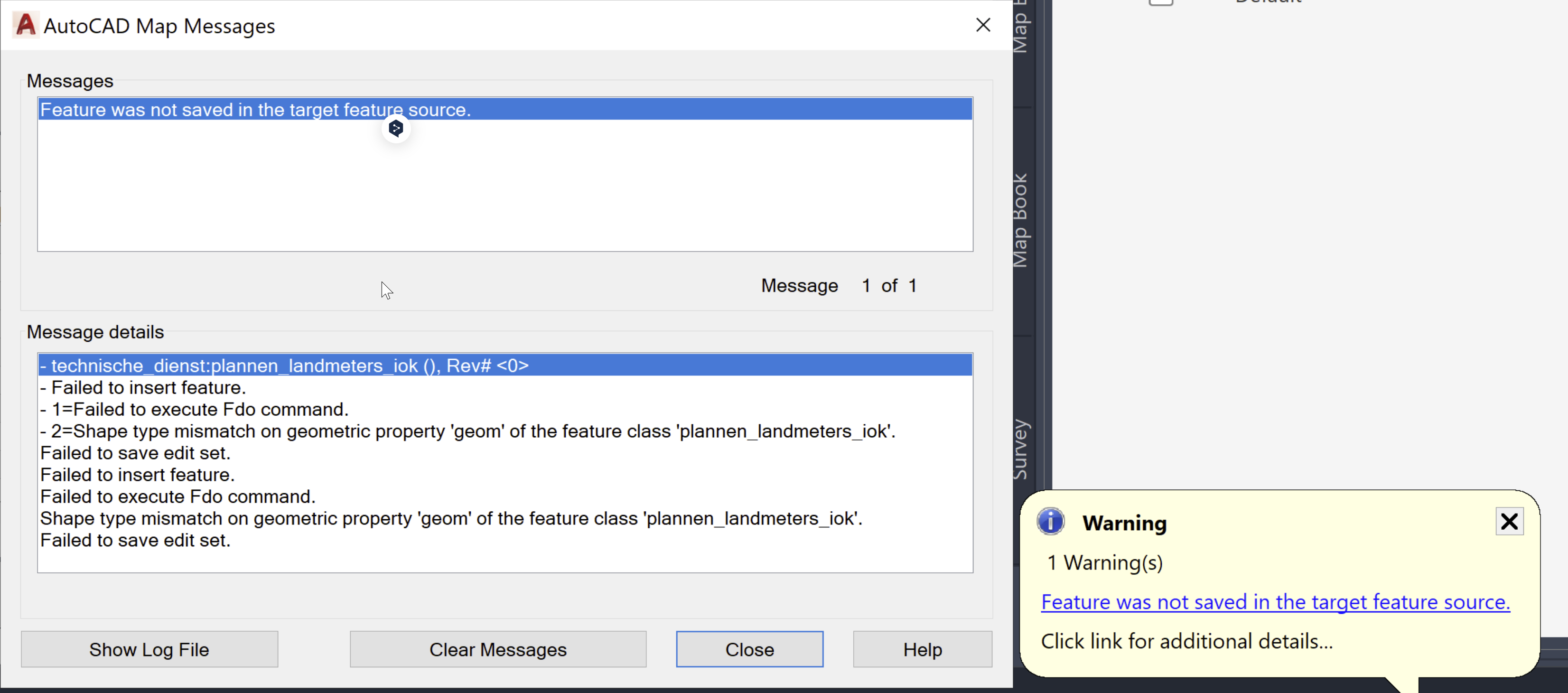Click the Show Log File button
1568x693 pixels.
click(x=149, y=649)
